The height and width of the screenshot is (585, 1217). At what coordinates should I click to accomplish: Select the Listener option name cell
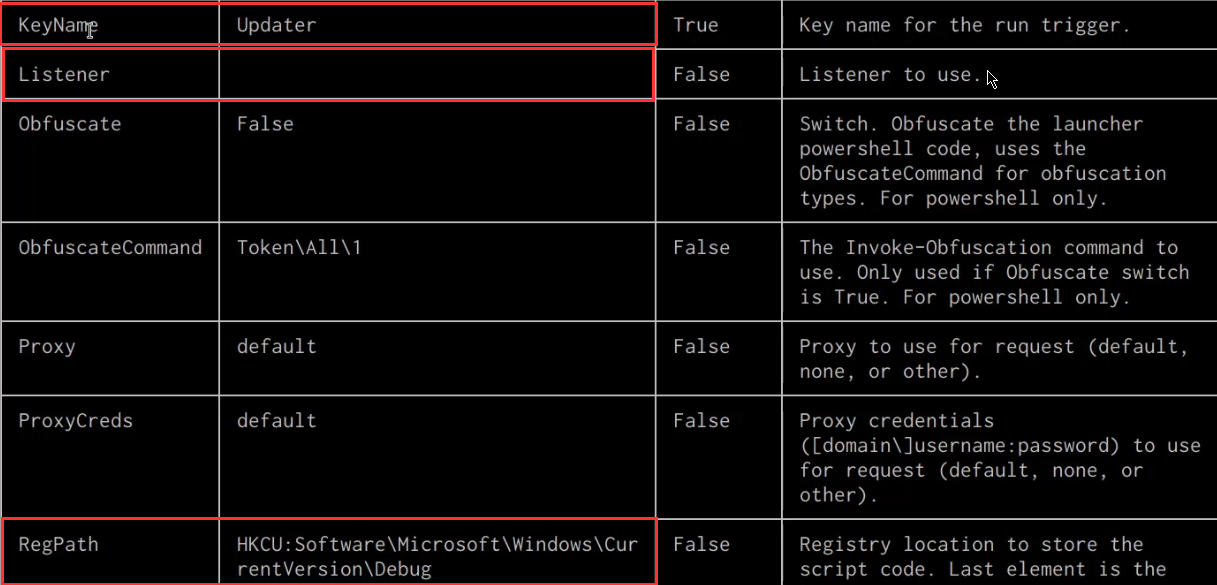64,75
